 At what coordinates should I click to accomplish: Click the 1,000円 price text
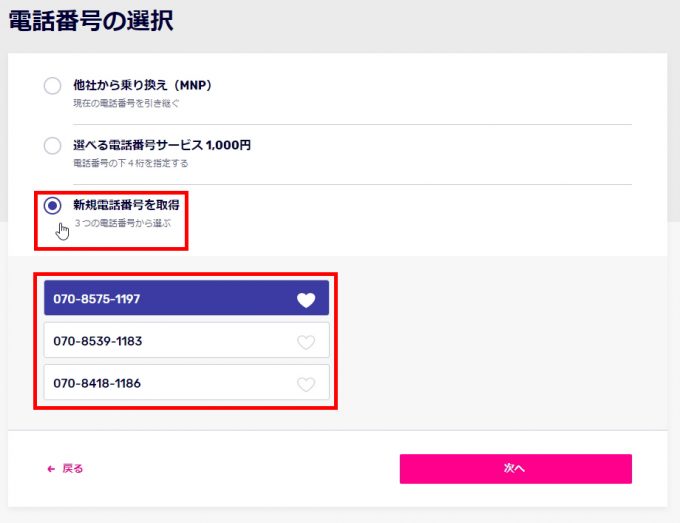[x=229, y=145]
